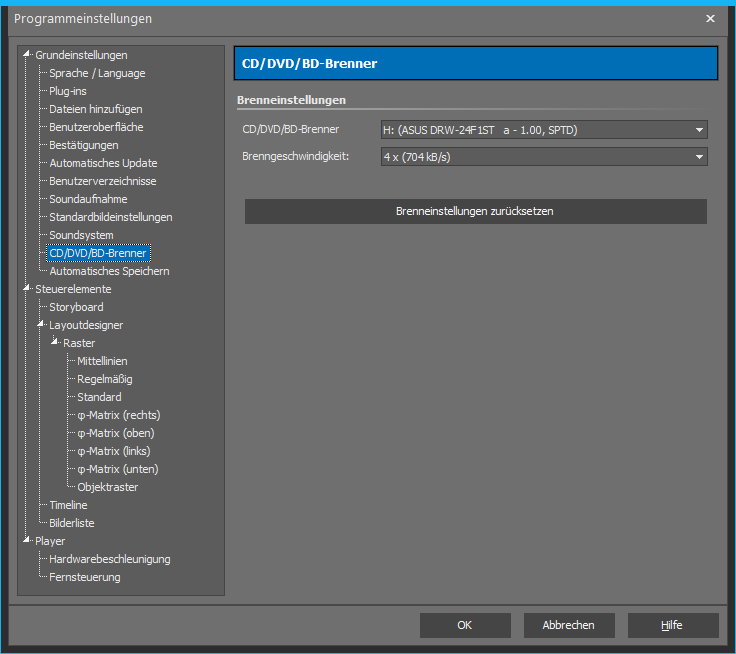
Task: Collapse the Player tree node
Action: (x=28, y=540)
